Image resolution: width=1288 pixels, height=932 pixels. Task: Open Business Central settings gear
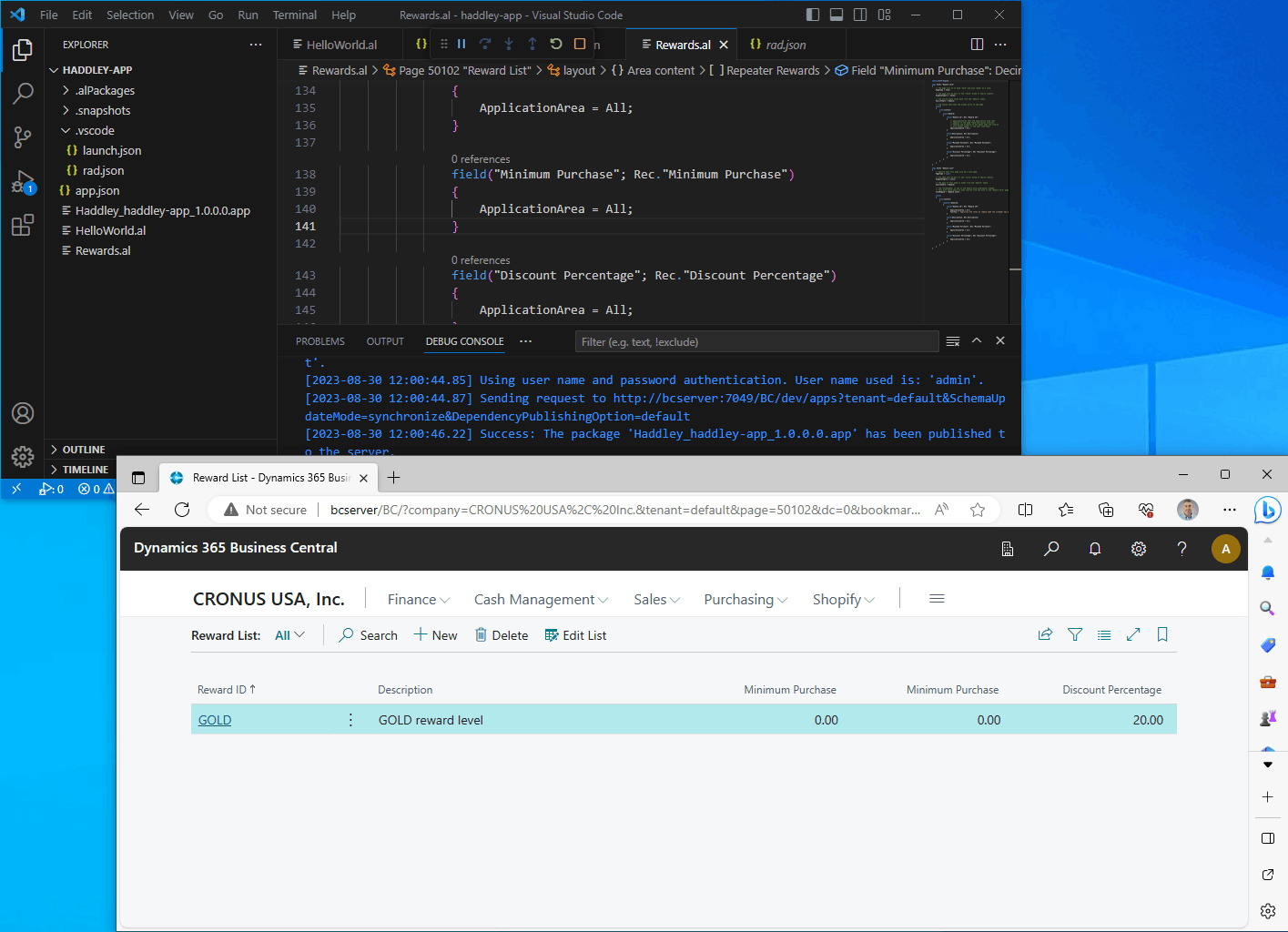(x=1138, y=549)
